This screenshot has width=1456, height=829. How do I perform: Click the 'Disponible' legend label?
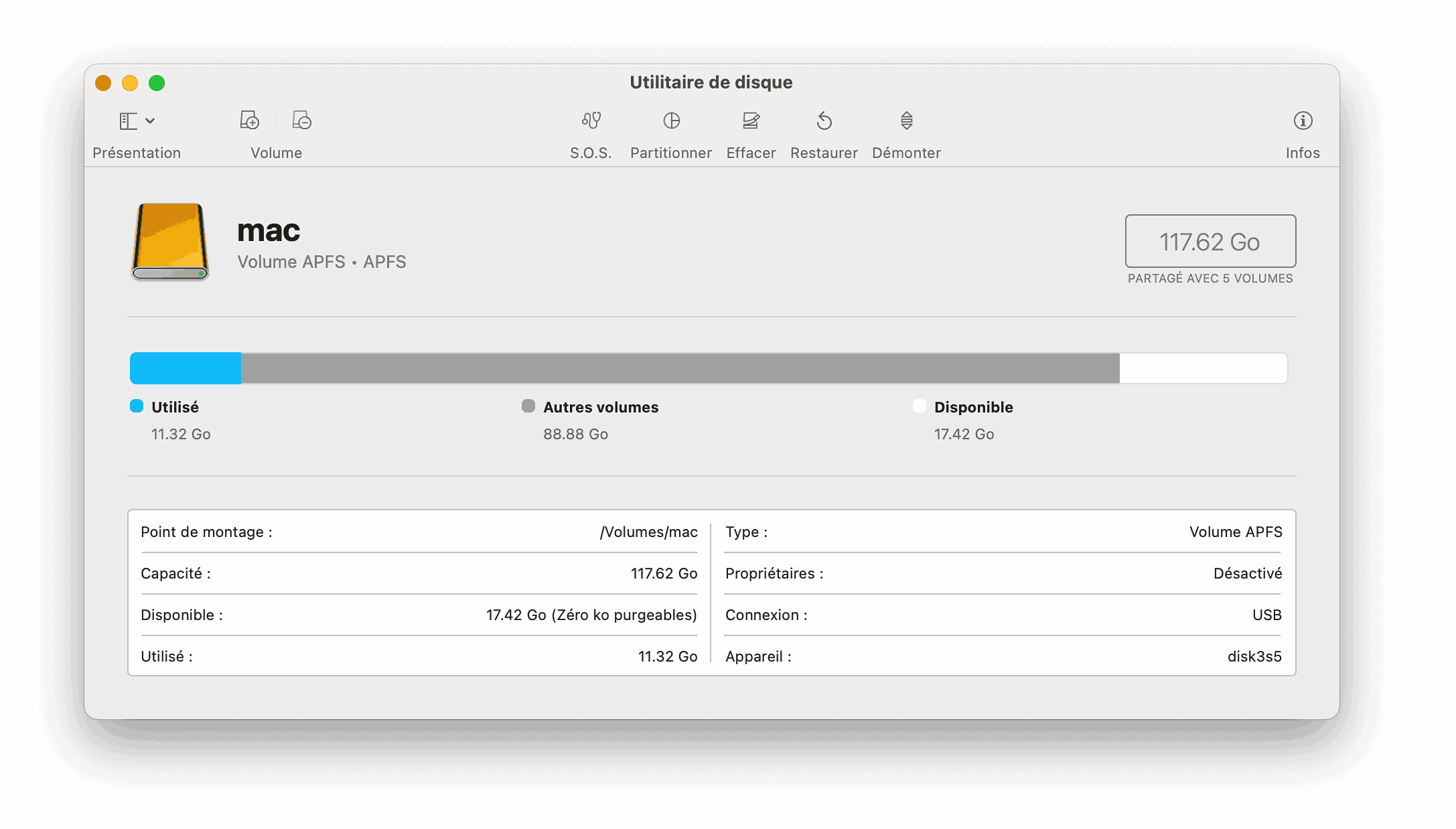click(973, 407)
